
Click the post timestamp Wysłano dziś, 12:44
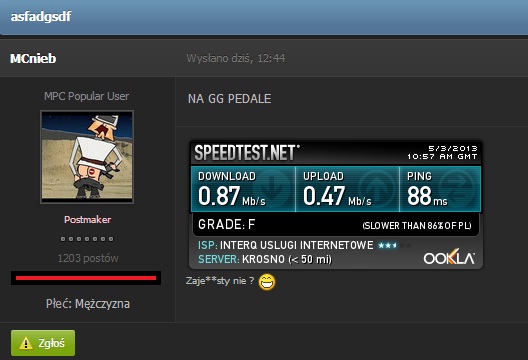coord(236,58)
